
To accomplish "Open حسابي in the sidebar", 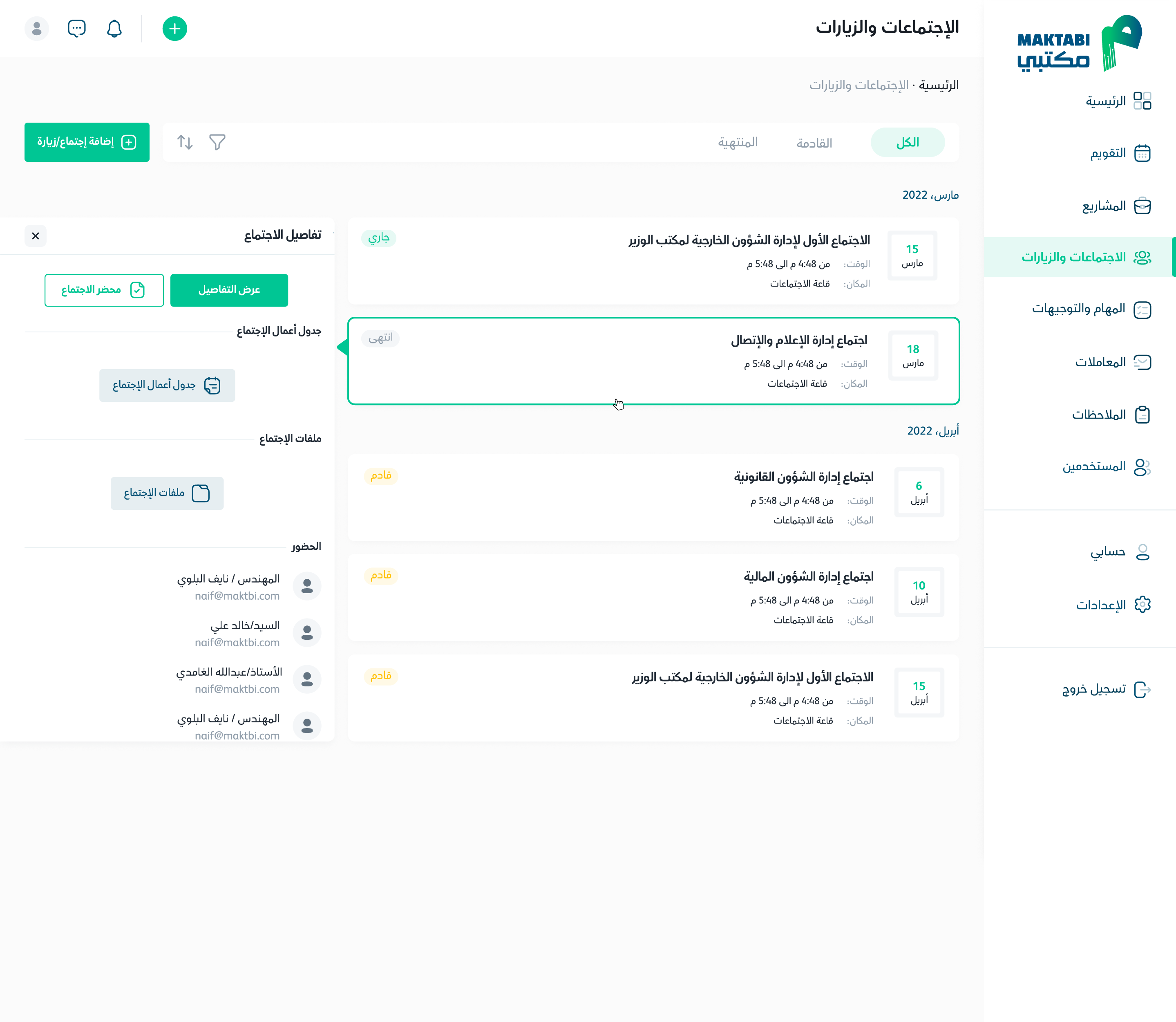I will (1120, 551).
